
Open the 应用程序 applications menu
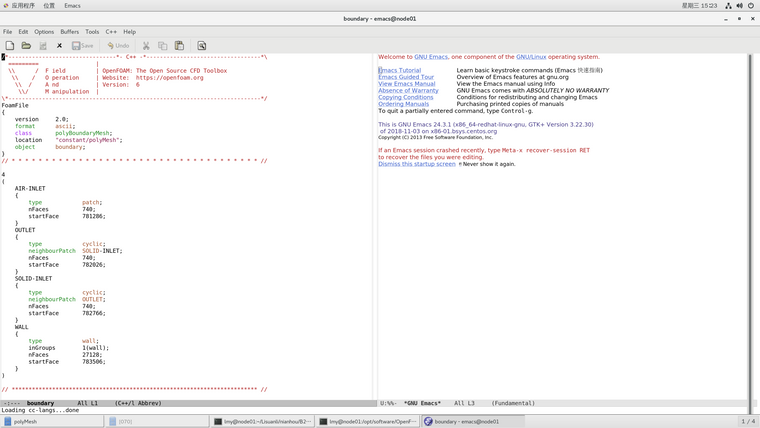point(18,6)
